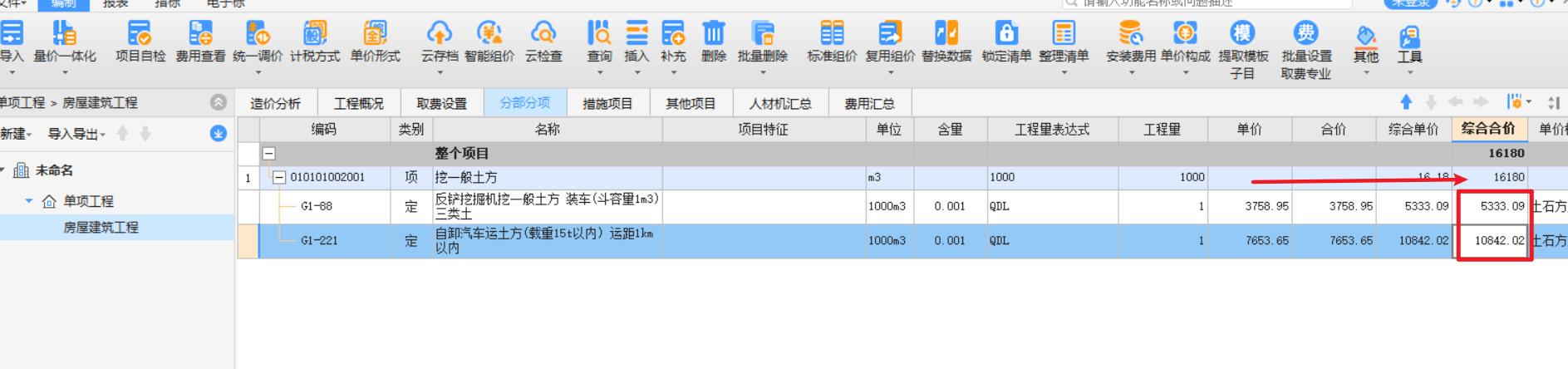Collapse the 整个项目 row
This screenshot has width=1568, height=369.
[269, 154]
